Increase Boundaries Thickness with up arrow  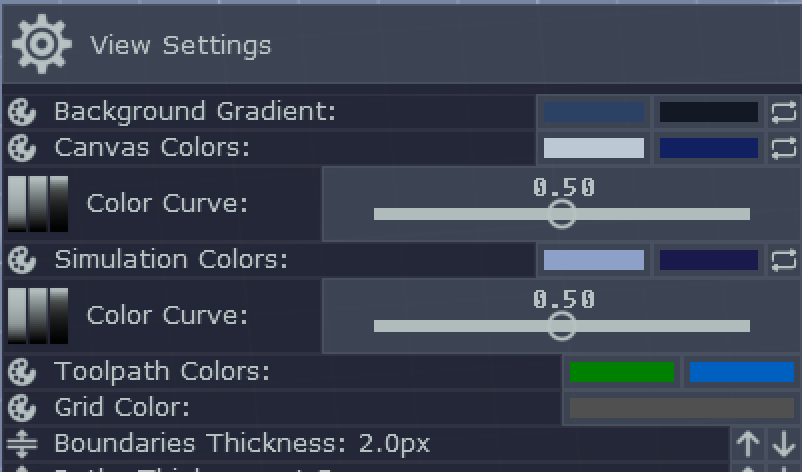click(x=747, y=443)
